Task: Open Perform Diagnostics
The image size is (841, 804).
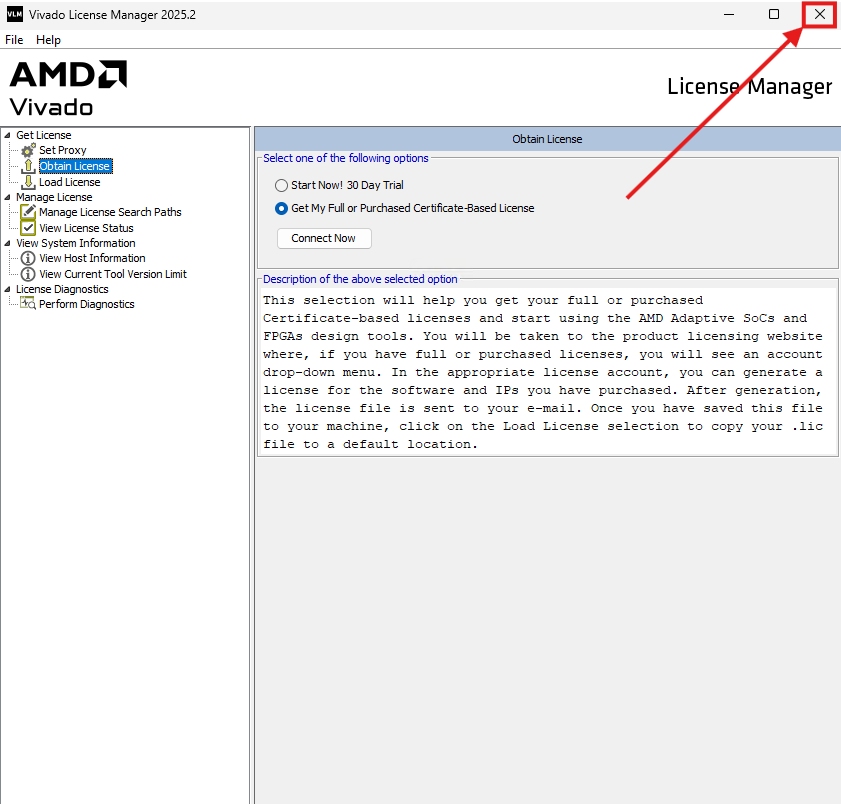Action: click(x=87, y=304)
